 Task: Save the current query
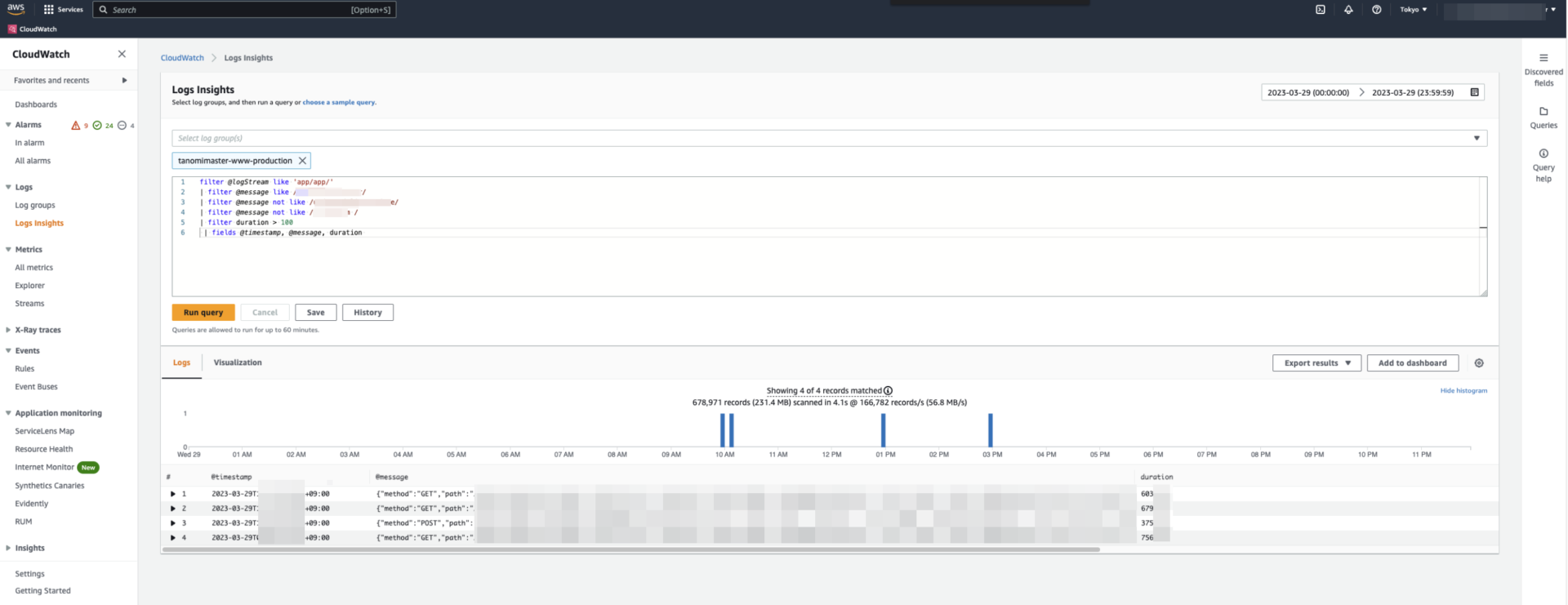tap(316, 313)
